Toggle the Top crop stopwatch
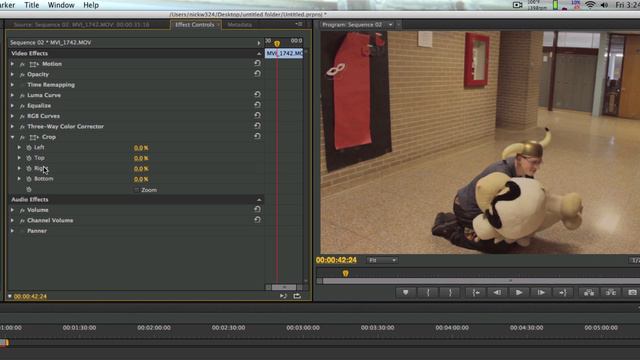Viewport: 640px width, 360px height. tap(29, 158)
